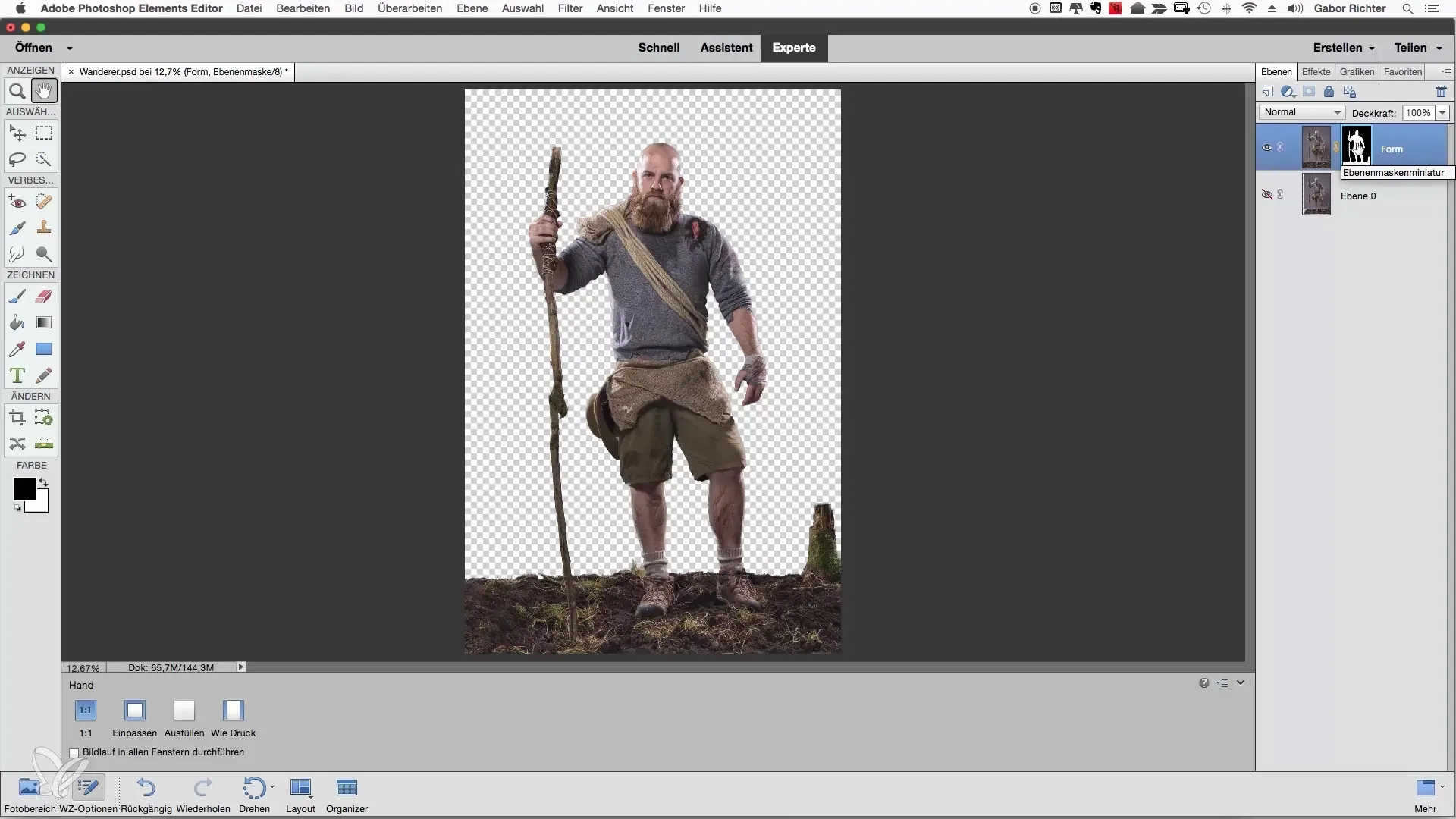Select the Crop tool
This screenshot has width=1456, height=819.
tap(17, 418)
